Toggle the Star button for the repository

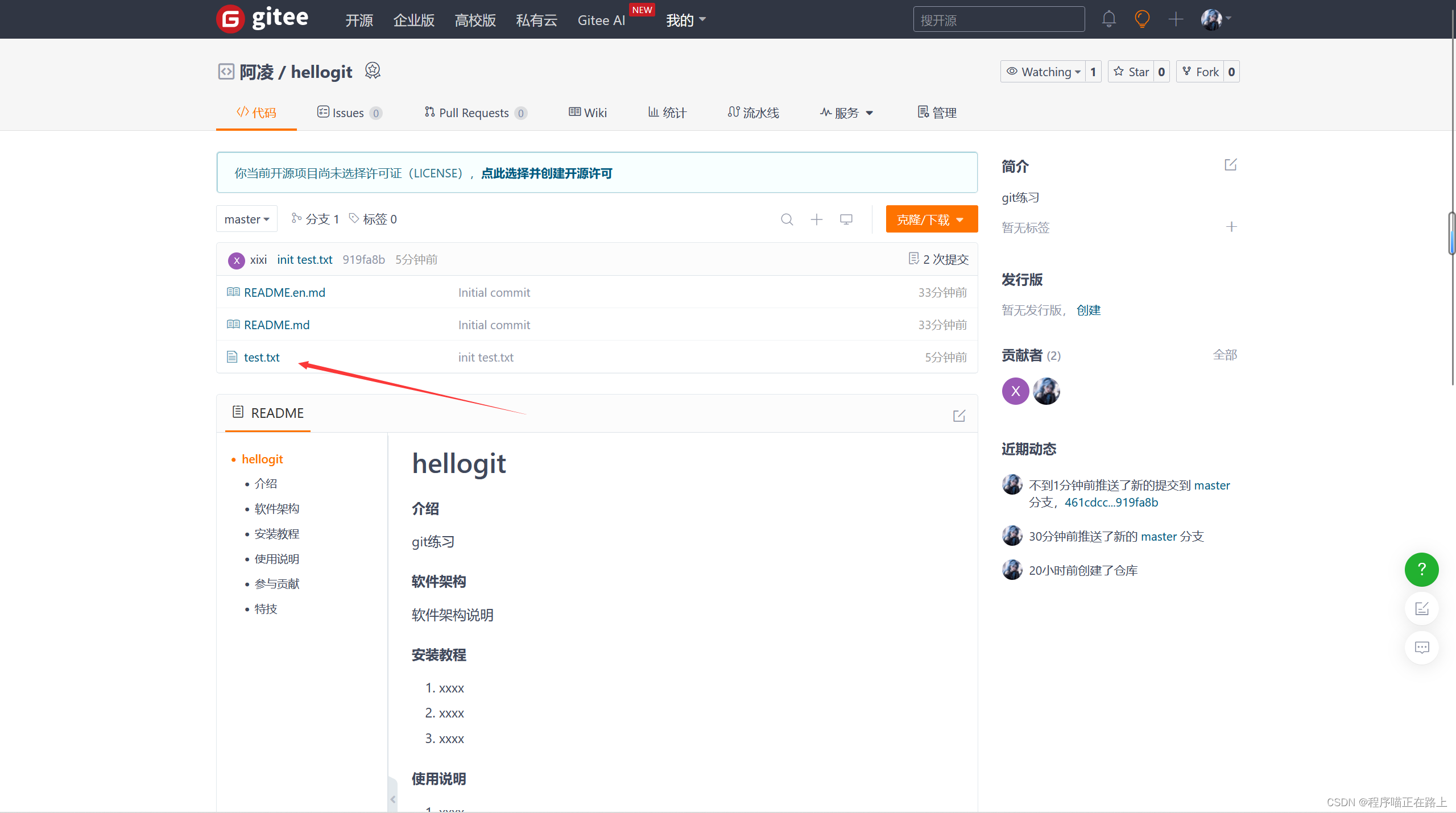[x=1131, y=72]
